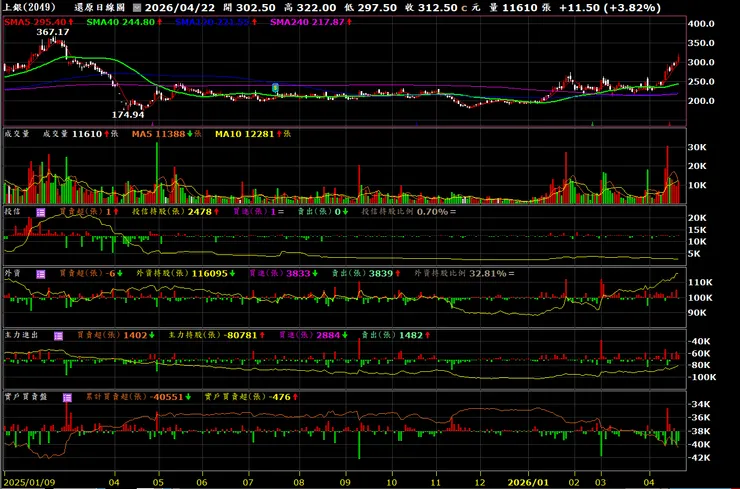
Task: Select the SMA40 244.80 indicator label
Action: click(125, 22)
